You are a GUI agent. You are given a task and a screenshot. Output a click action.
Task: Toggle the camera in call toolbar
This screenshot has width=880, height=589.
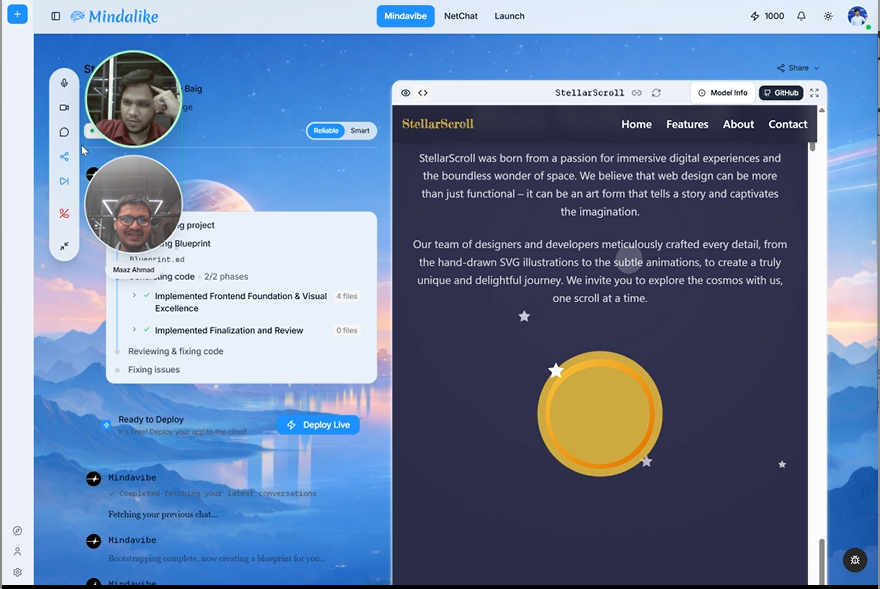(x=65, y=107)
